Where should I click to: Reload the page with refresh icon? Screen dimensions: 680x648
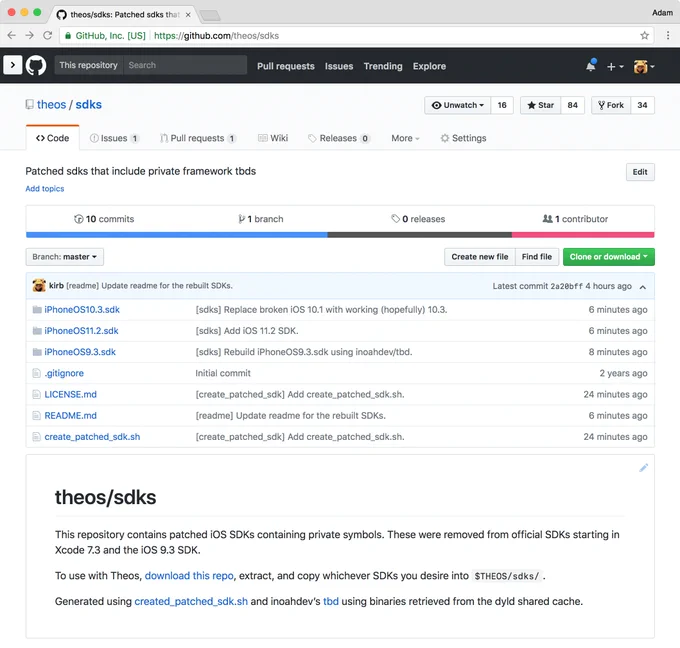coord(48,36)
